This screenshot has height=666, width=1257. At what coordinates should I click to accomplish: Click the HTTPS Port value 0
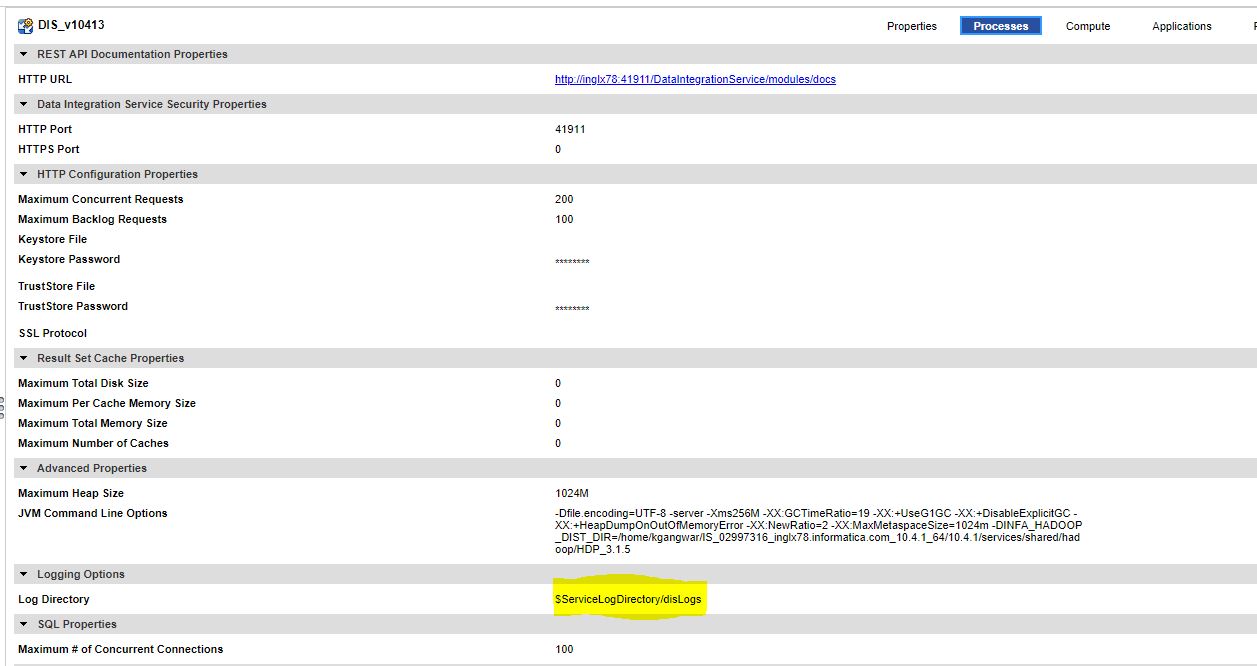[x=558, y=149]
